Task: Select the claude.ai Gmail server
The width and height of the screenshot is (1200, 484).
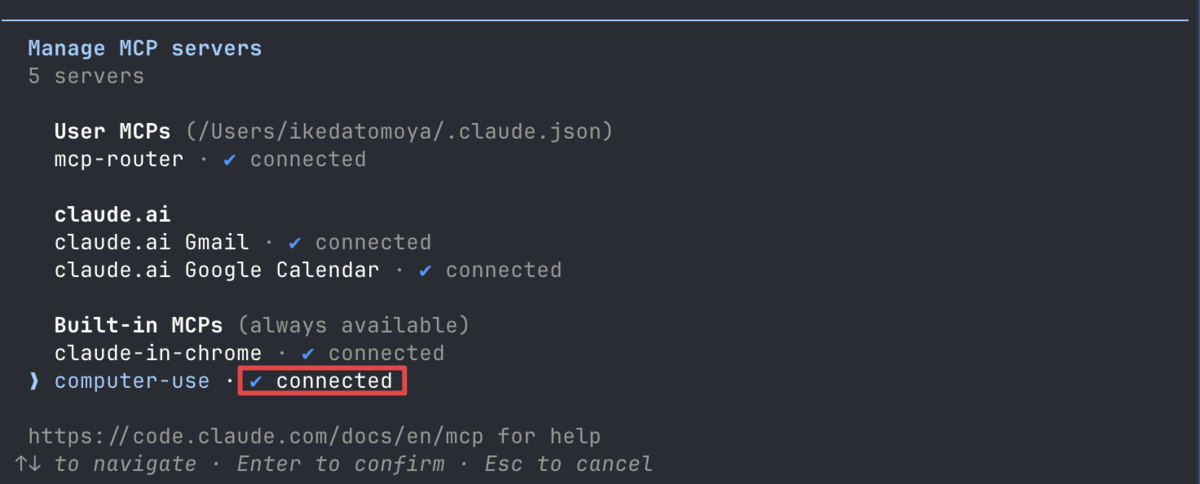Action: (158, 243)
